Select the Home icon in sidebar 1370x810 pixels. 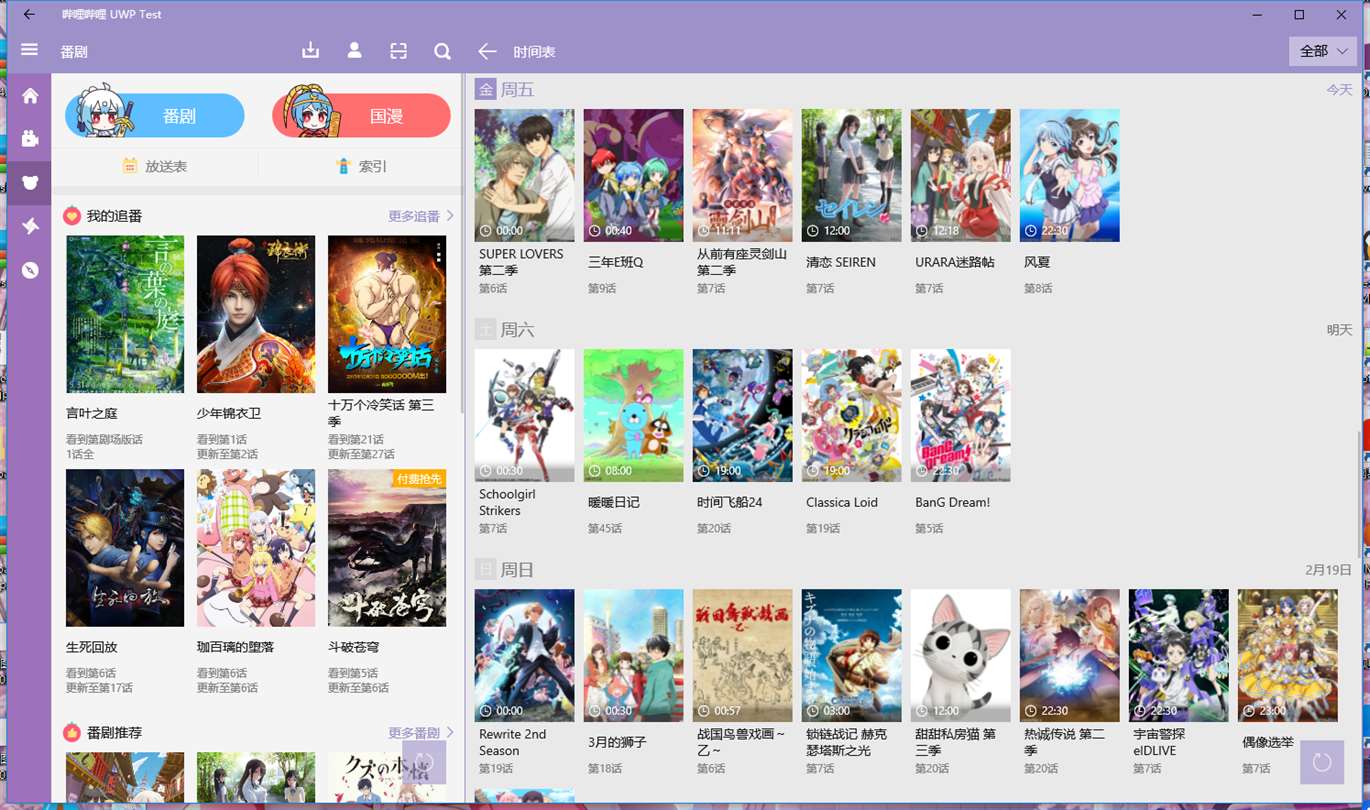[30, 96]
